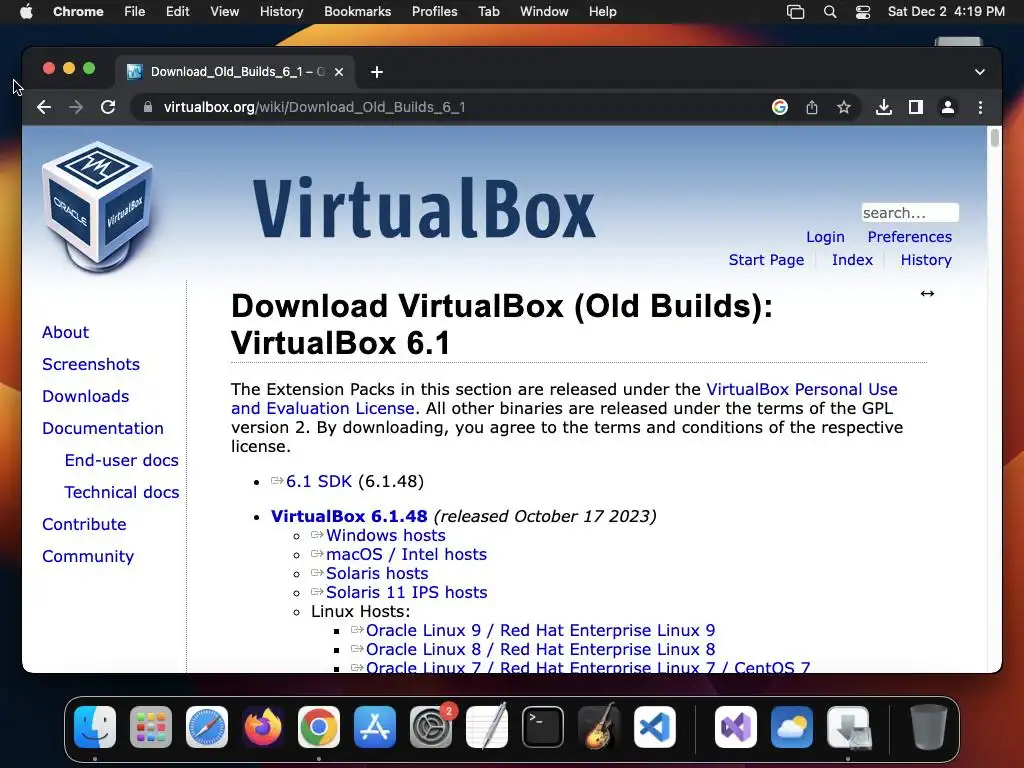Reload the VirtualBox page
The width and height of the screenshot is (1024, 768).
pyautogui.click(x=108, y=107)
